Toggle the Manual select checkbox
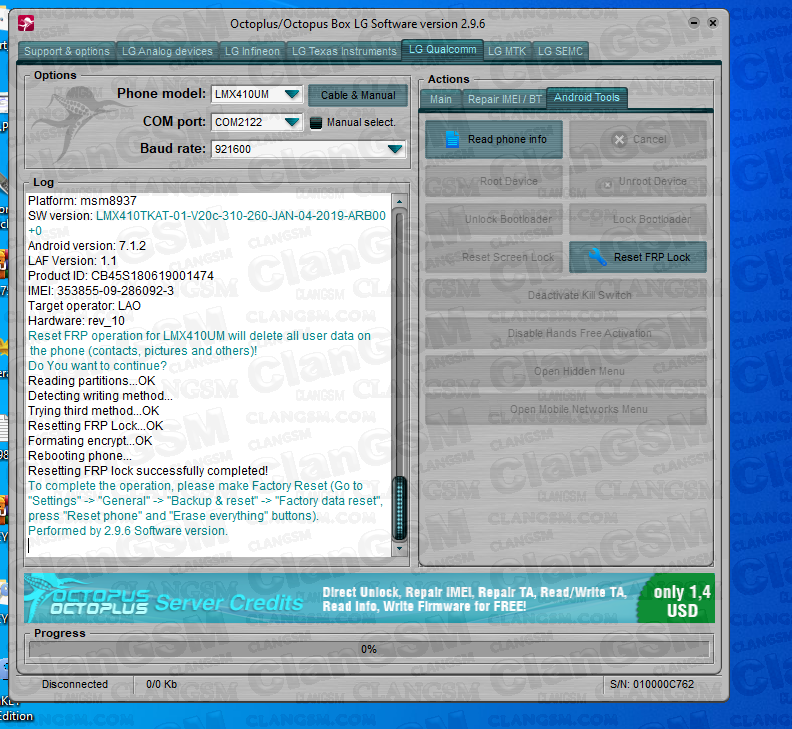 click(x=316, y=123)
